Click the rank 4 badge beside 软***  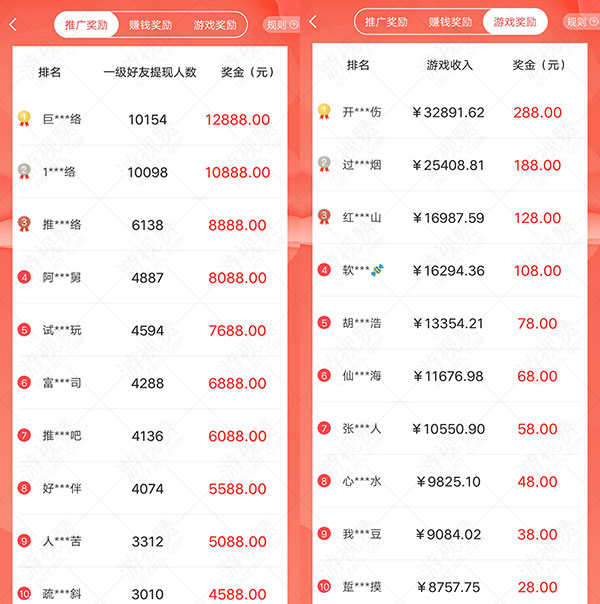[324, 270]
